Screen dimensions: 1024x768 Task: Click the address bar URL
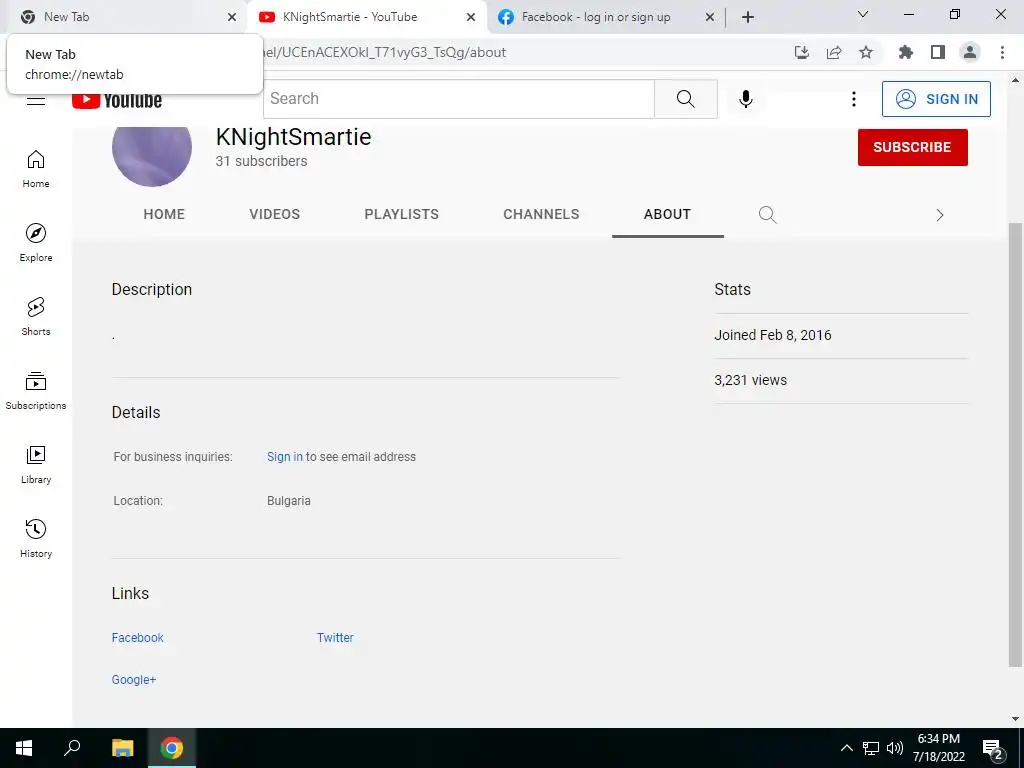coord(384,52)
